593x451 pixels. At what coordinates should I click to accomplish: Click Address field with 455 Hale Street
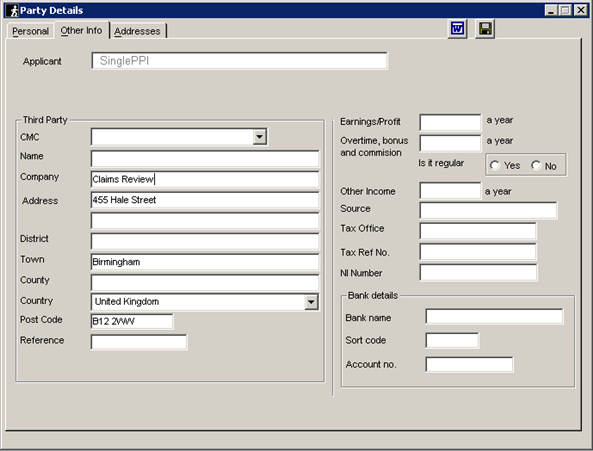click(205, 200)
